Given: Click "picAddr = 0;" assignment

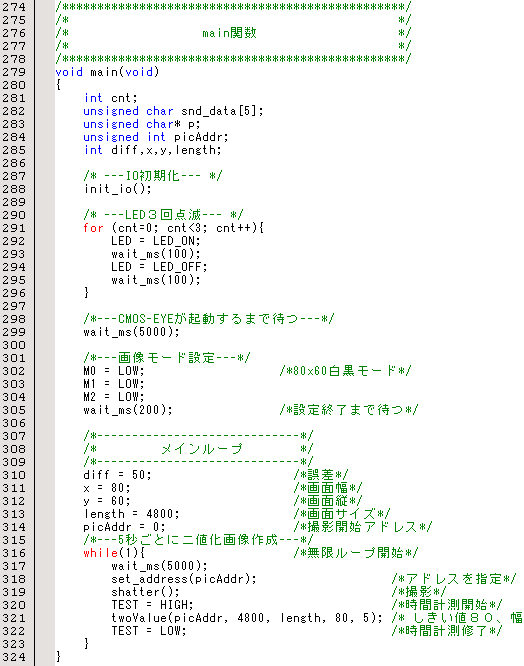Looking at the screenshot, I should pyautogui.click(x=124, y=527).
